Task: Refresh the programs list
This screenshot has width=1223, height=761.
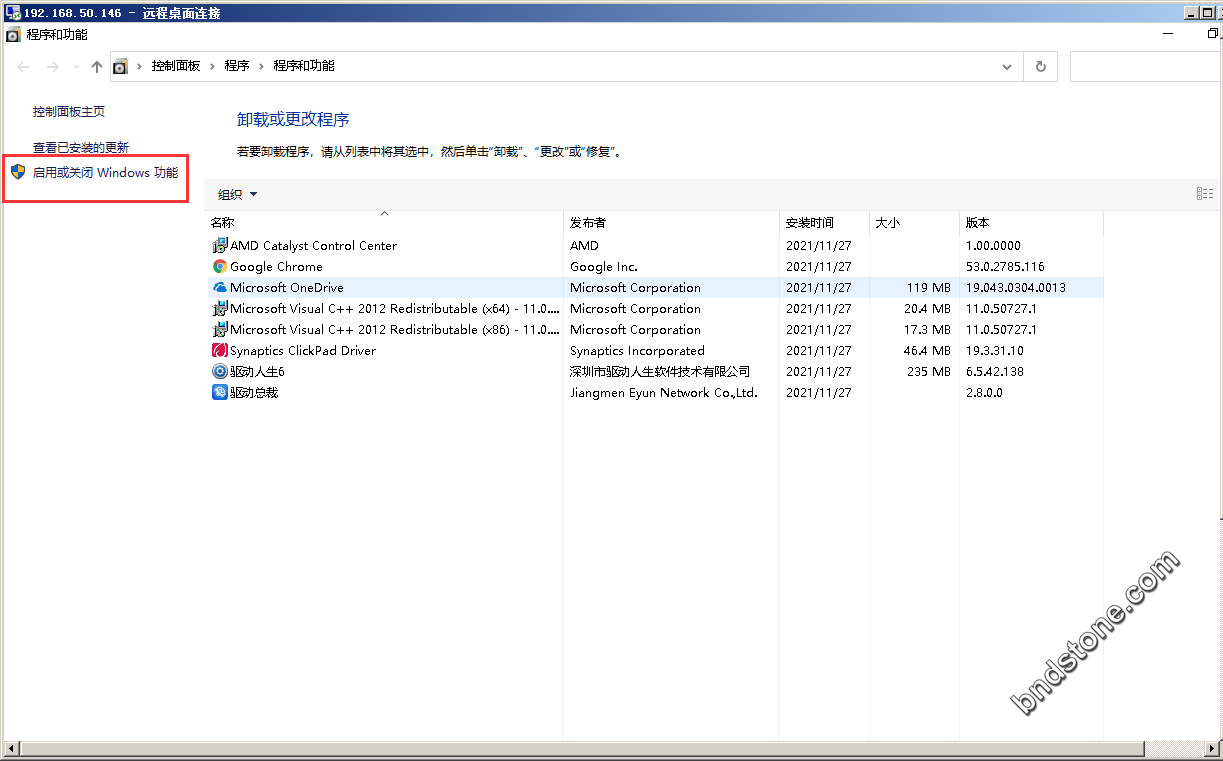Action: coord(1041,66)
